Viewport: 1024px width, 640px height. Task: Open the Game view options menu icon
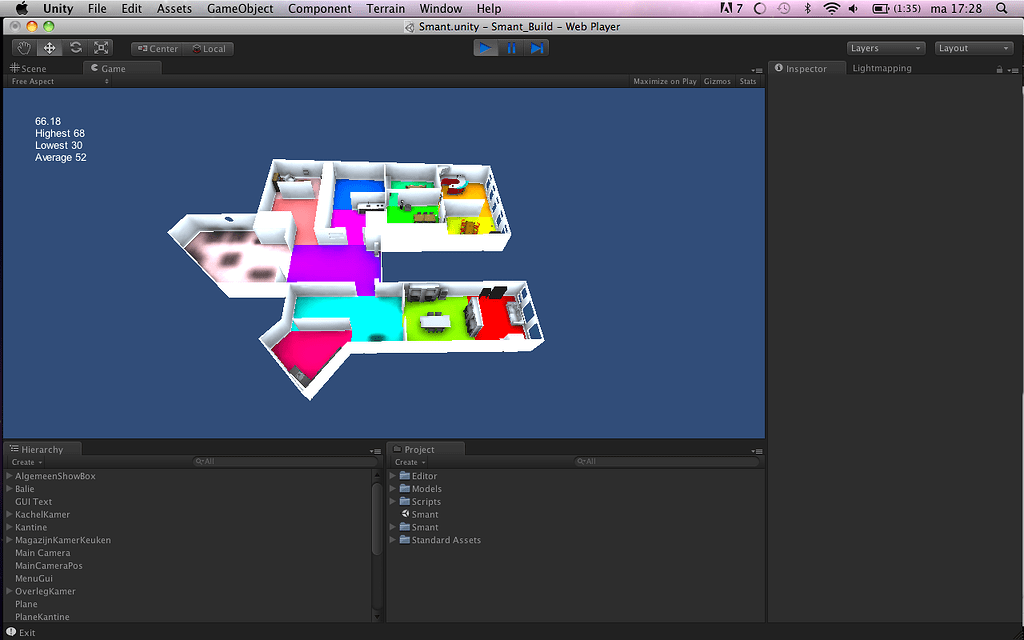pyautogui.click(x=757, y=70)
